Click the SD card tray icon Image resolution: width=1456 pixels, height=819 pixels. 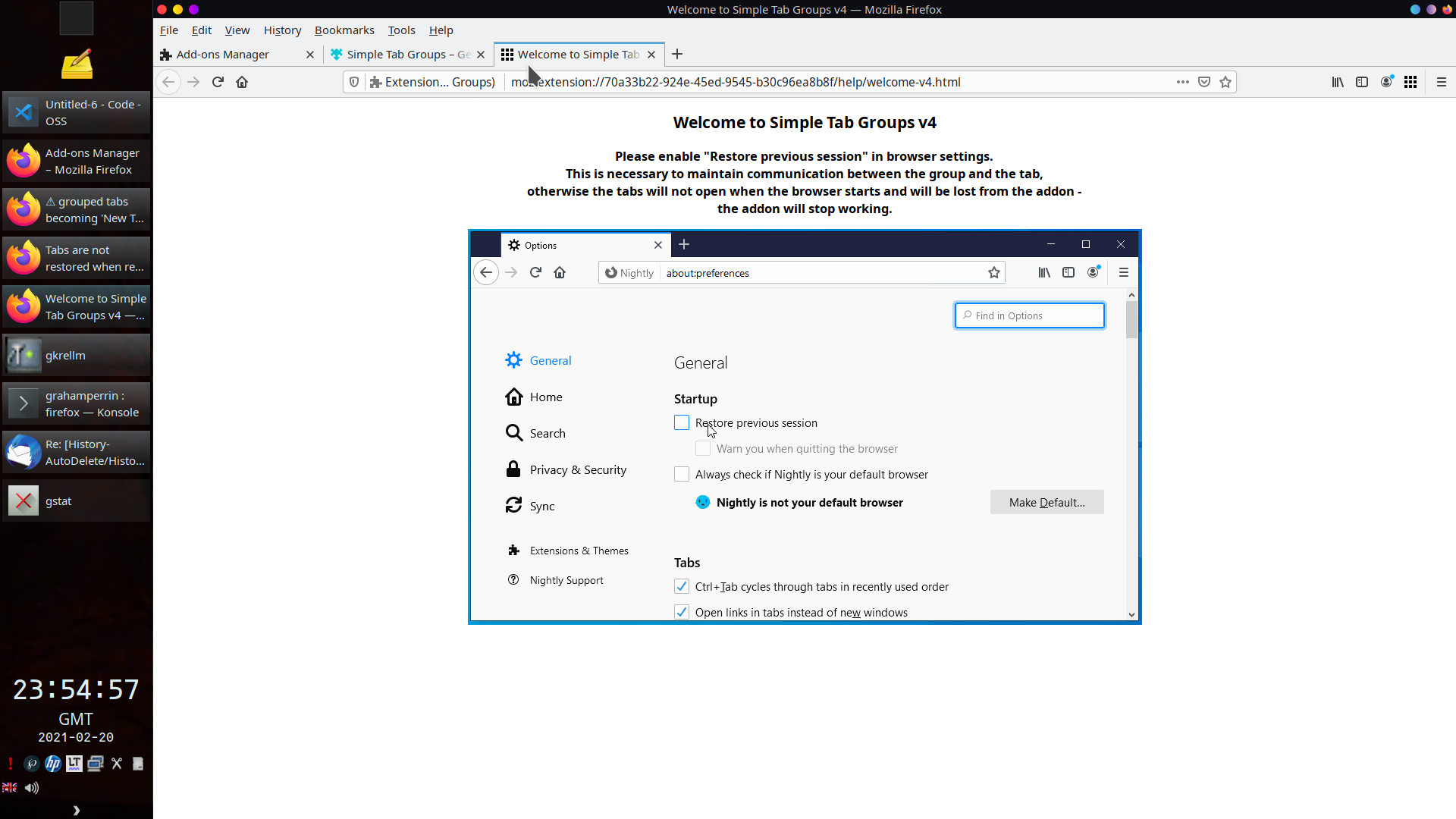138,764
